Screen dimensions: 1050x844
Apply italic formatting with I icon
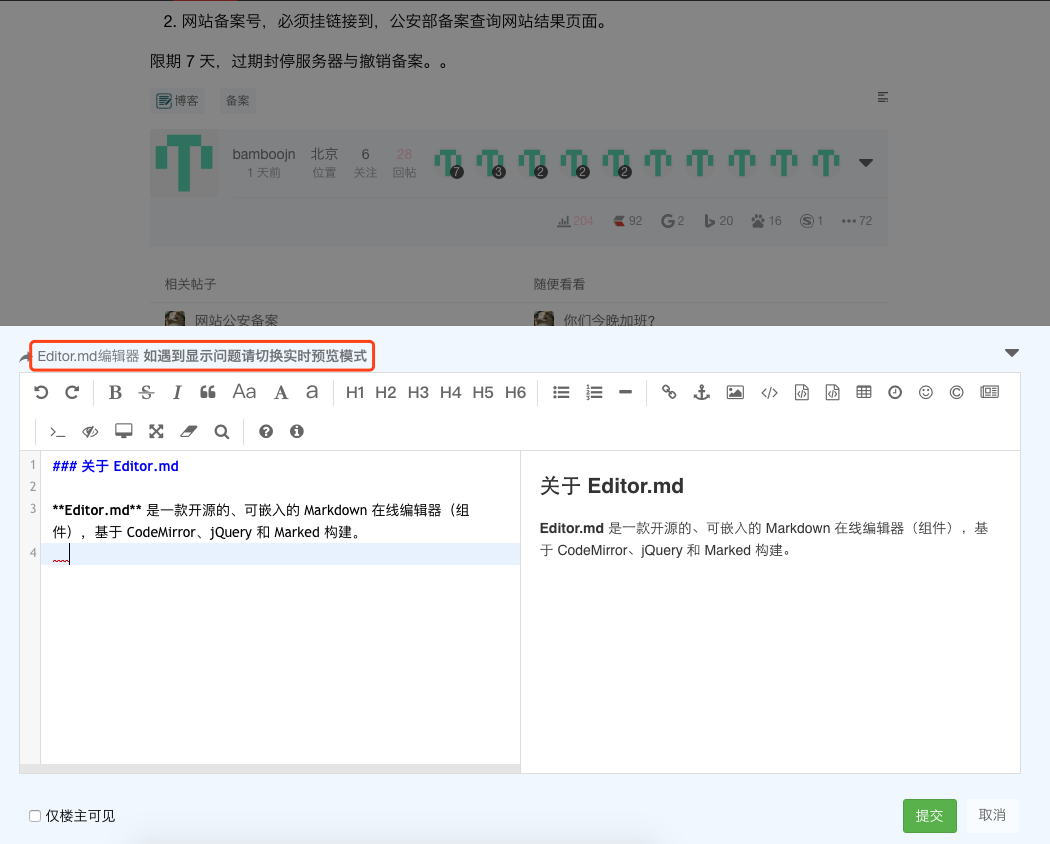[x=177, y=393]
